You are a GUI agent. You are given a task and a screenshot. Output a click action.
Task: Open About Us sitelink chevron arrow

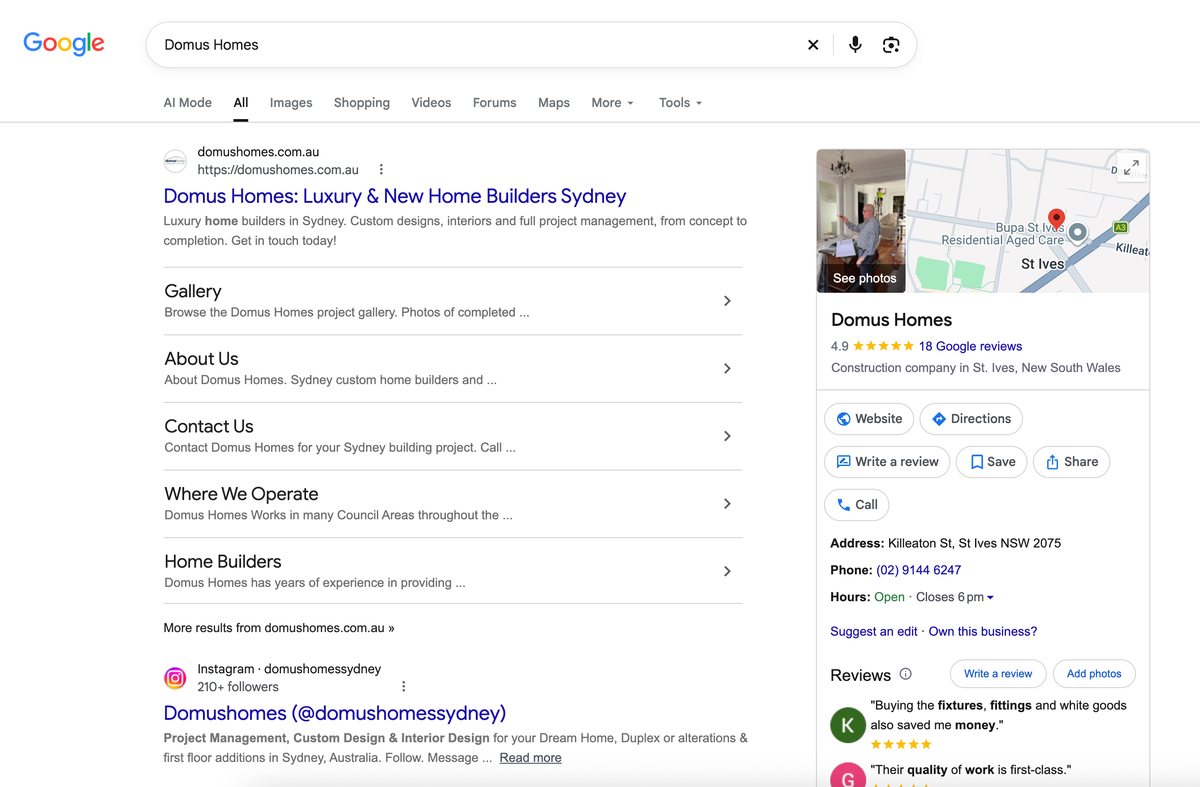727,369
